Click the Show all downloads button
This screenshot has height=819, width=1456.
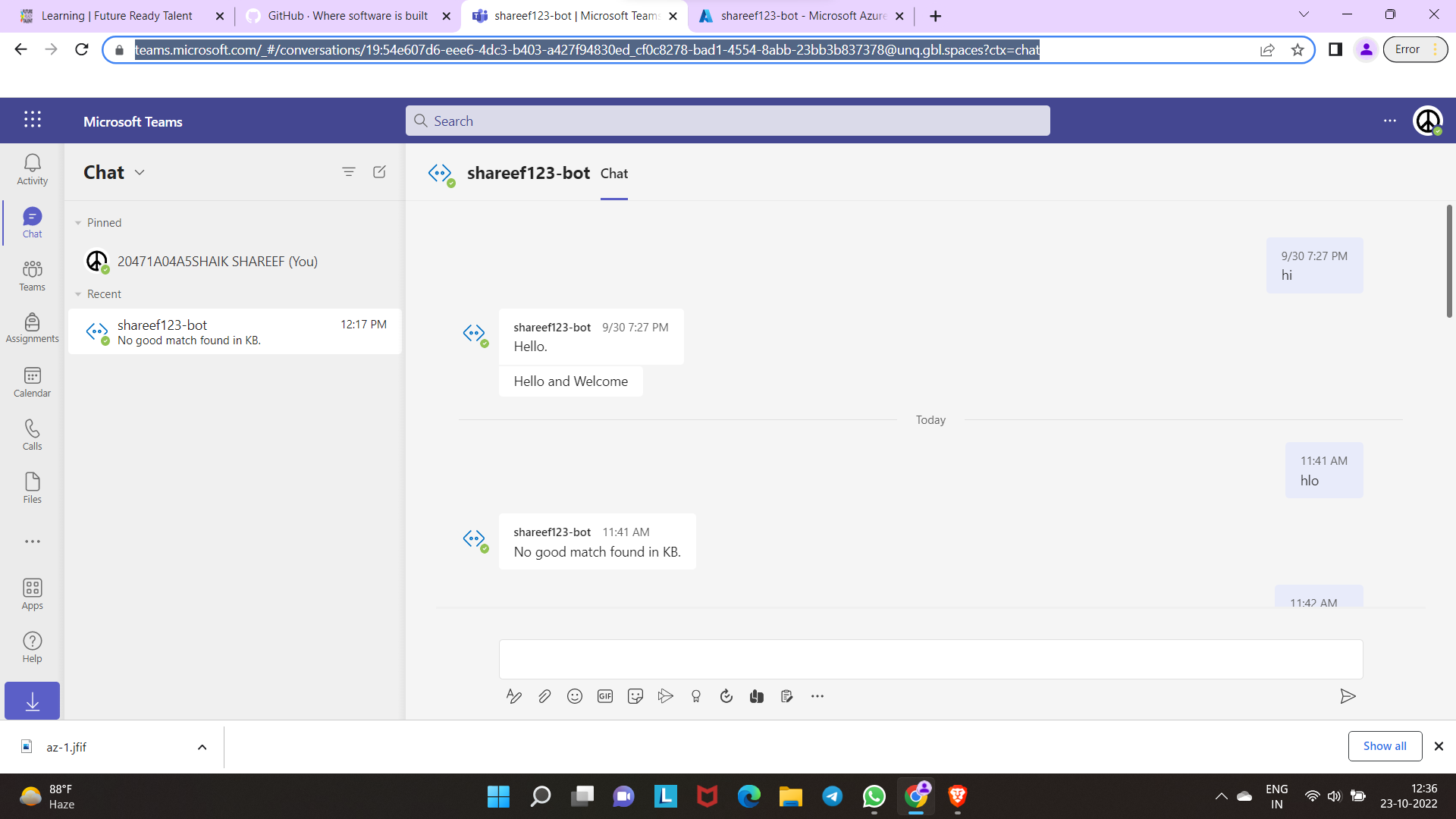tap(1384, 745)
